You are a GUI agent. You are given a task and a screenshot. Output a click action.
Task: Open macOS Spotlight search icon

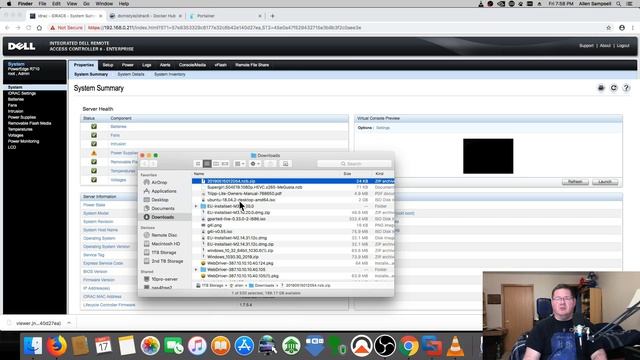[x=619, y=4]
